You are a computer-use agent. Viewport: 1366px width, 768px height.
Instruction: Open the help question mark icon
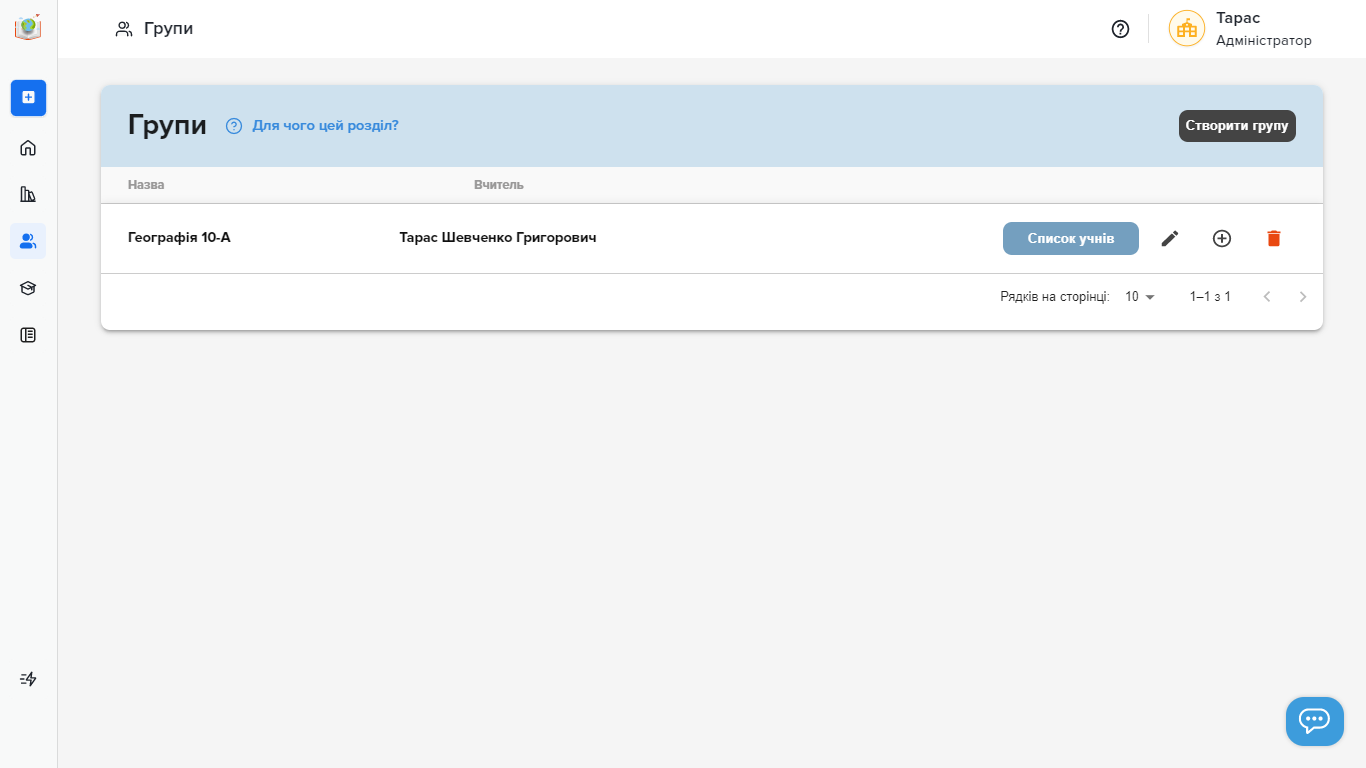tap(1120, 29)
